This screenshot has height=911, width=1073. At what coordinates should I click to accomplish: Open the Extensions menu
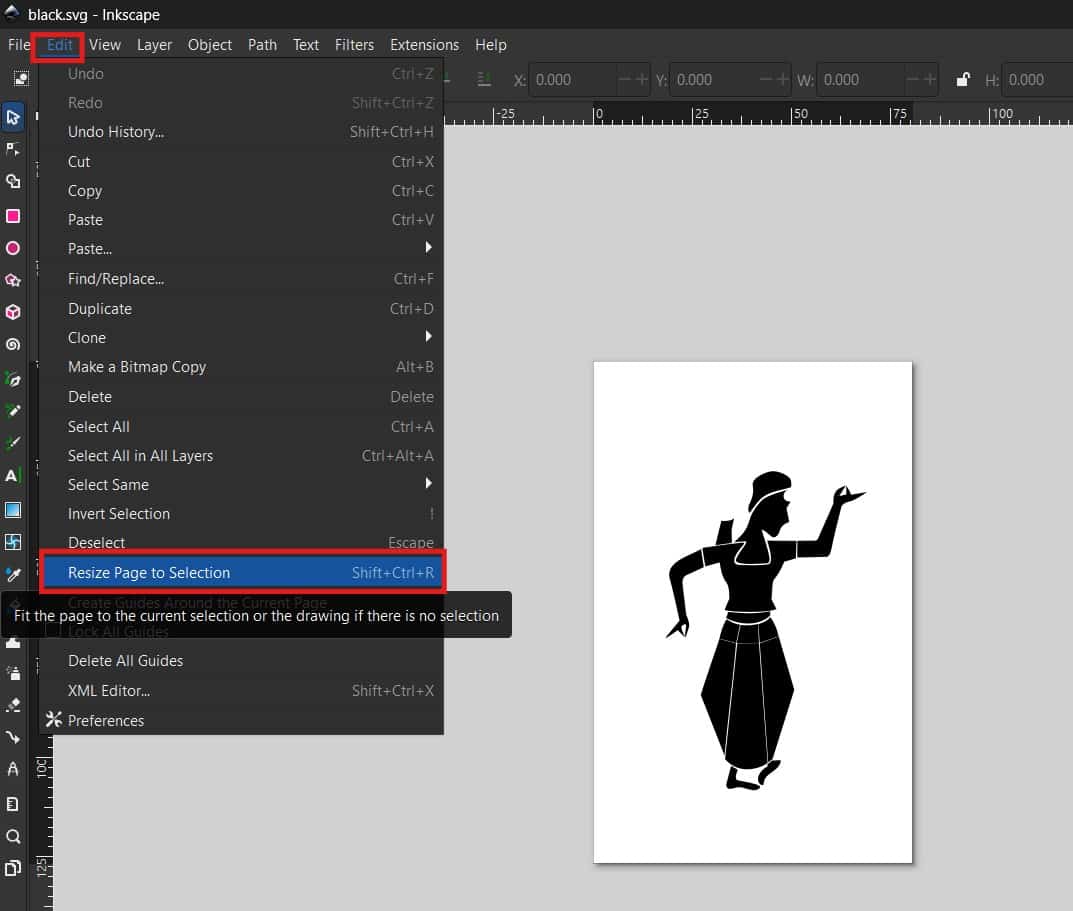pos(424,45)
